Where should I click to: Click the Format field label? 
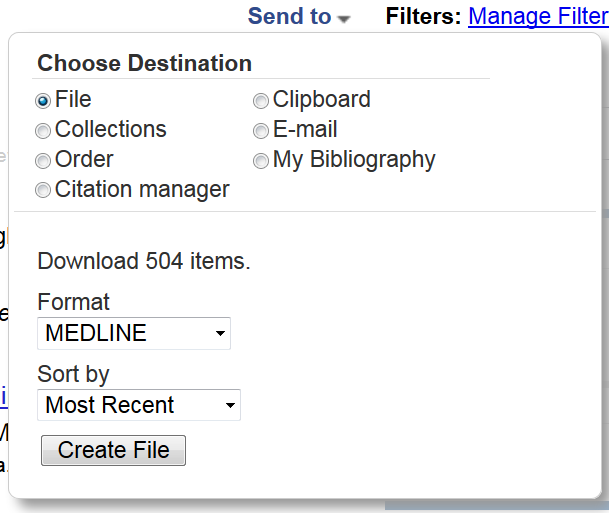click(x=73, y=302)
